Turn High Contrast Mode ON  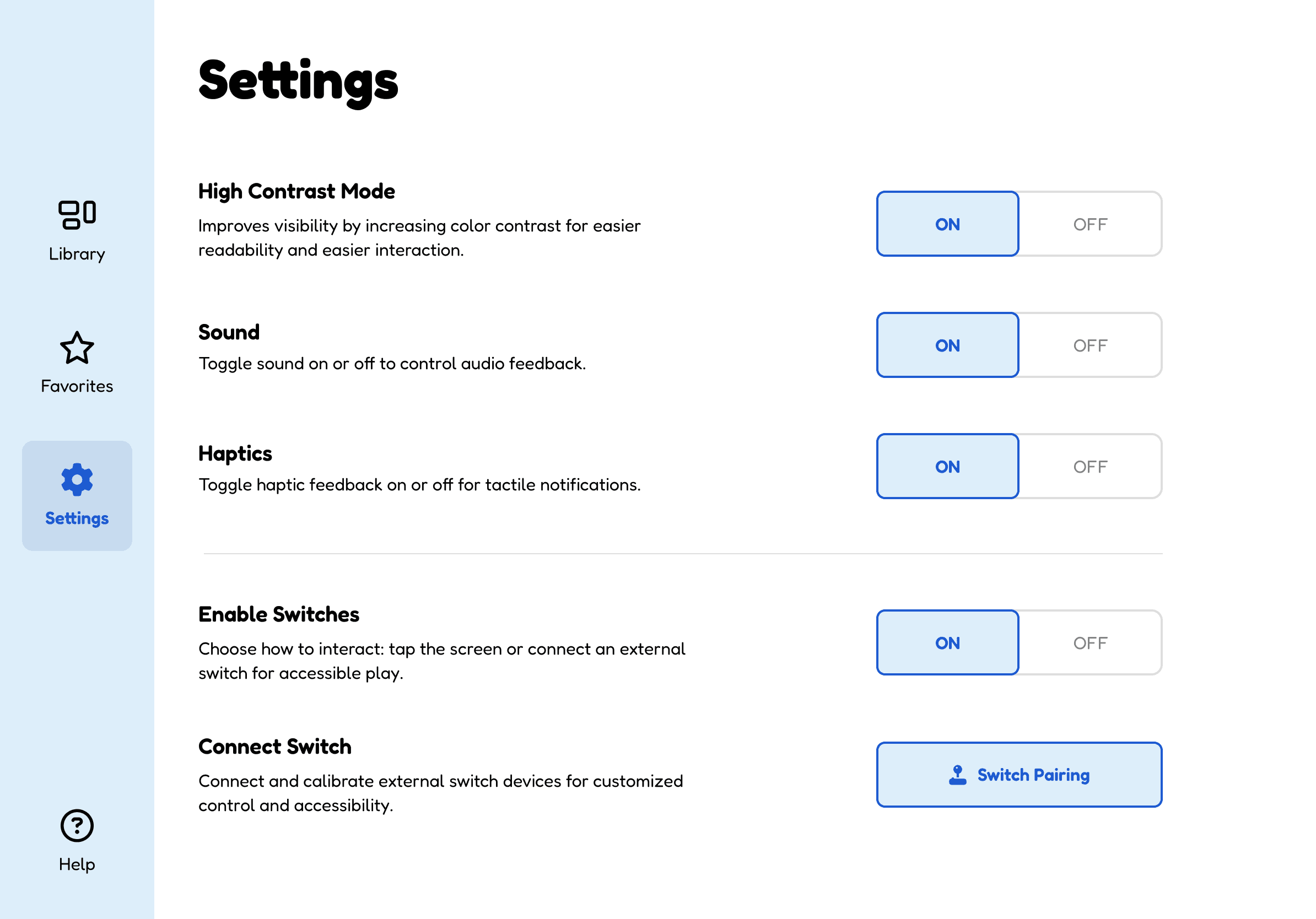point(947,224)
